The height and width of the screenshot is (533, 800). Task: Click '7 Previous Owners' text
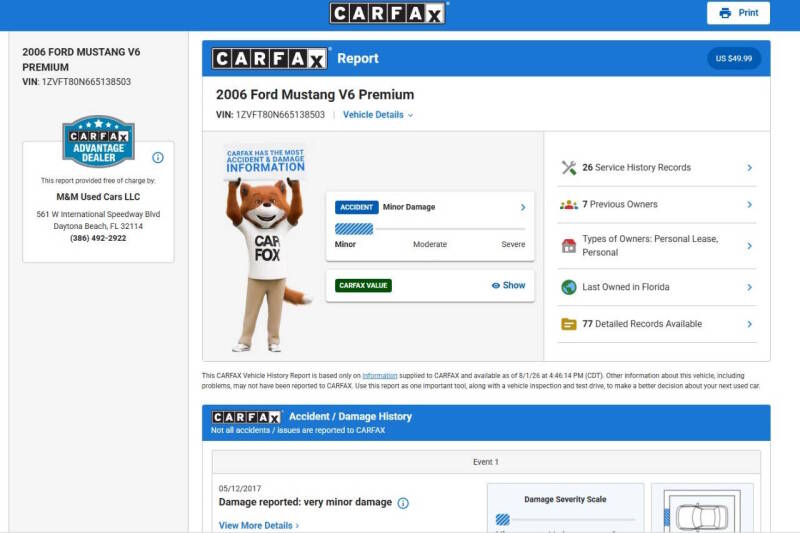[x=620, y=205]
